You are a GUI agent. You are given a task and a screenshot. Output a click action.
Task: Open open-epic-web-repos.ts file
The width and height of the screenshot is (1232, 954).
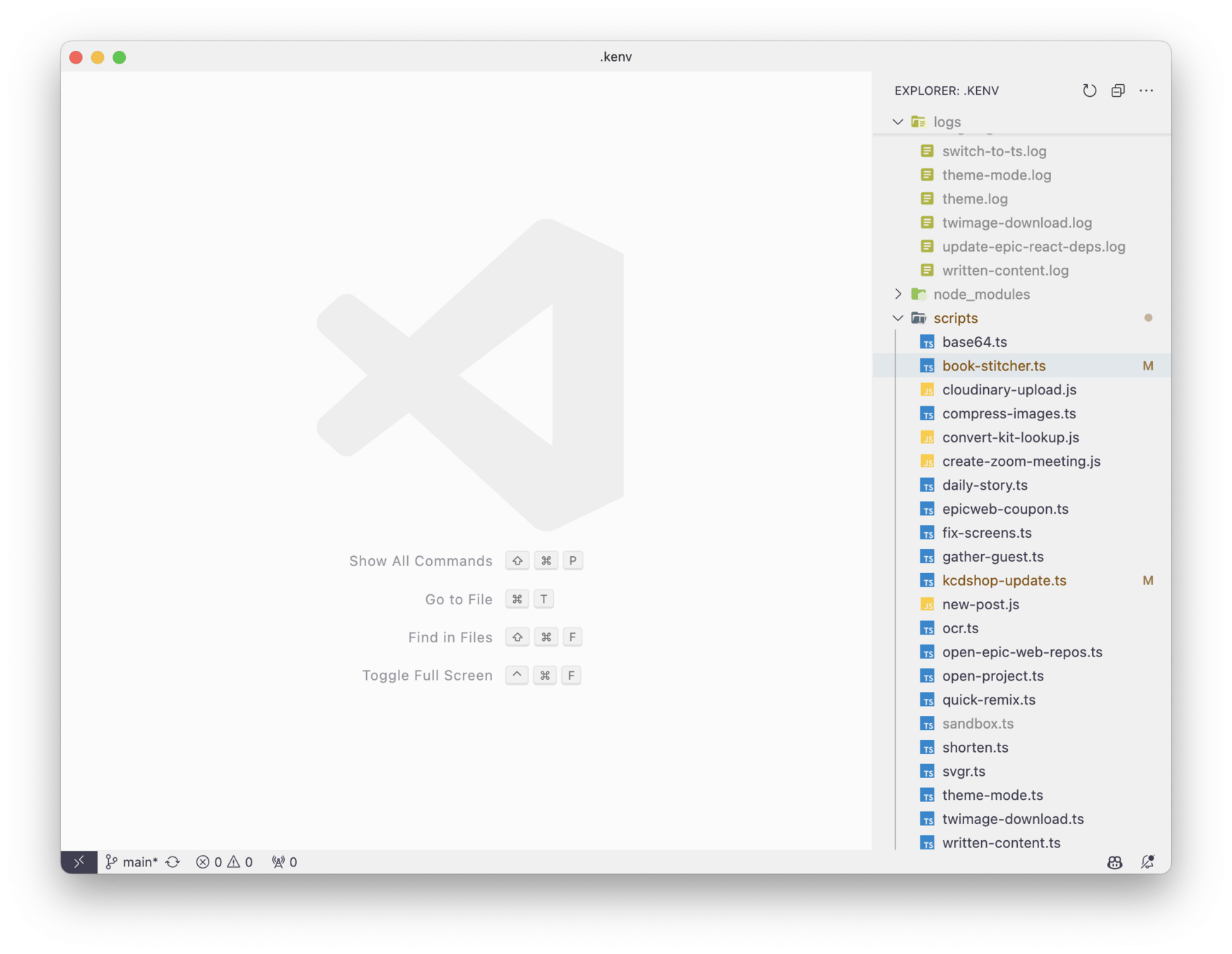pos(1022,652)
